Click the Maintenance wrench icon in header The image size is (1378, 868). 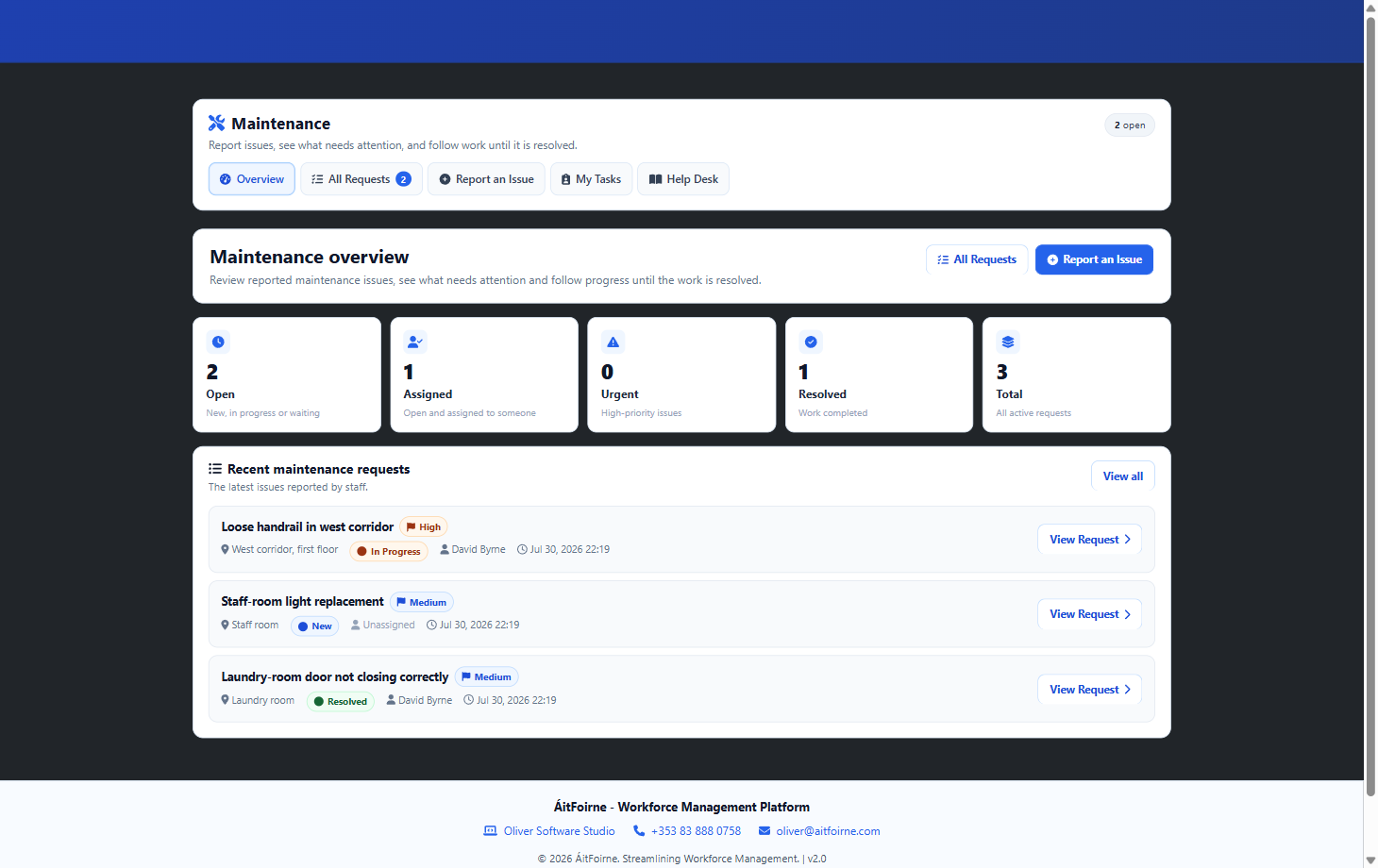216,123
